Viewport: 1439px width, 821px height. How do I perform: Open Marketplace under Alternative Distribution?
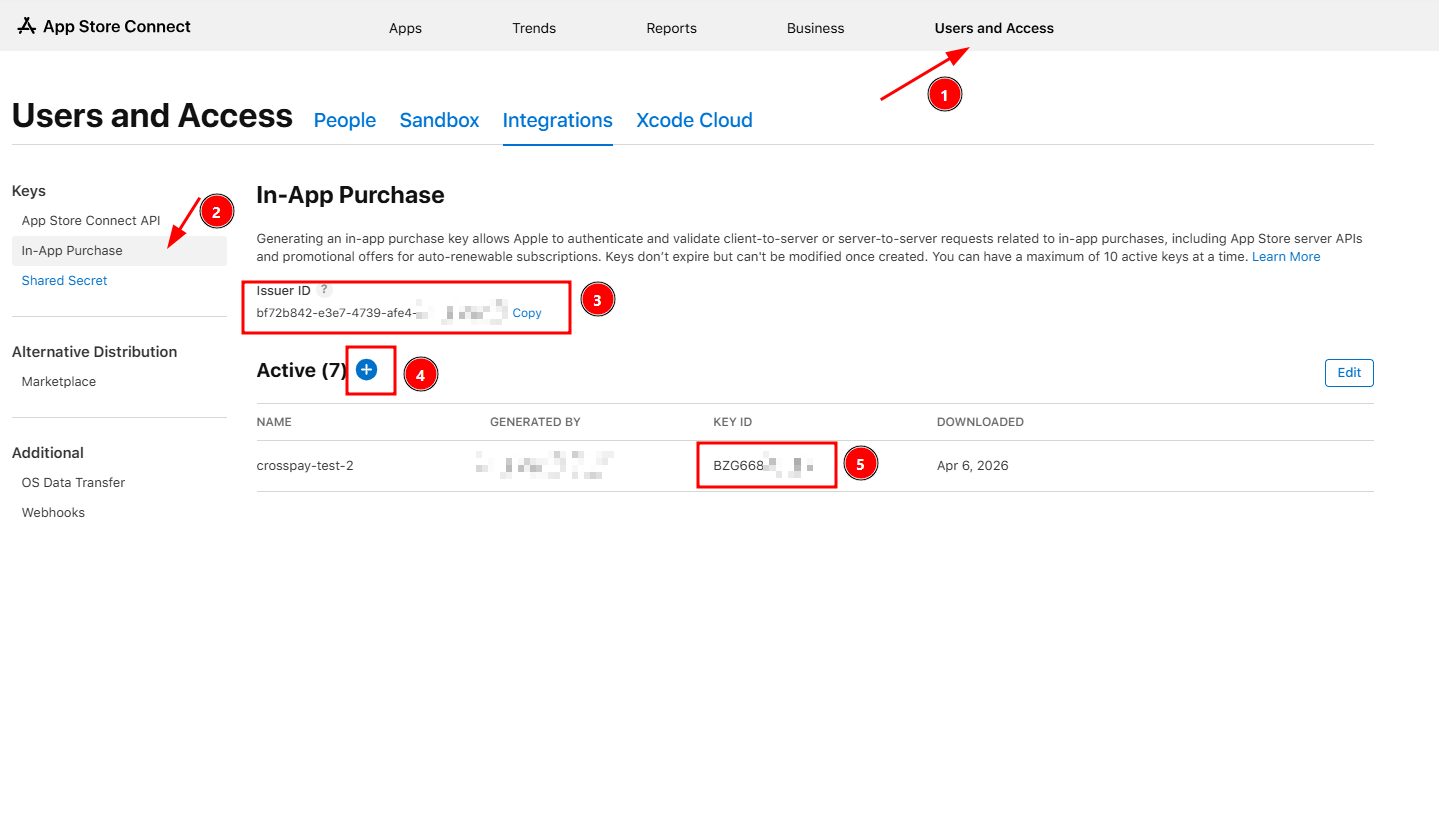[59, 382]
